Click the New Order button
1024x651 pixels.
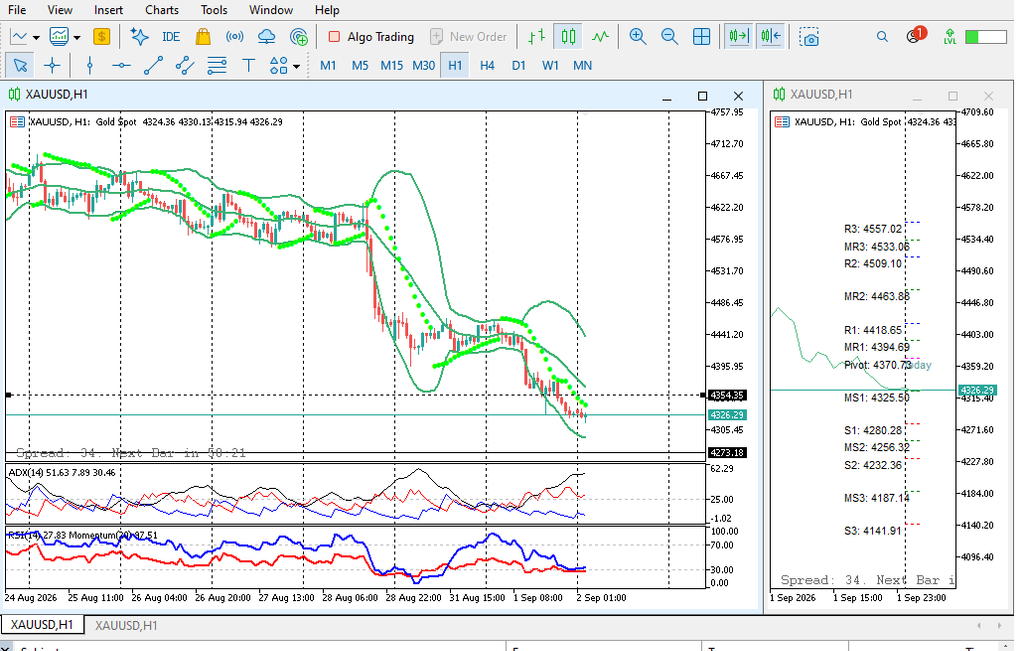pyautogui.click(x=468, y=37)
